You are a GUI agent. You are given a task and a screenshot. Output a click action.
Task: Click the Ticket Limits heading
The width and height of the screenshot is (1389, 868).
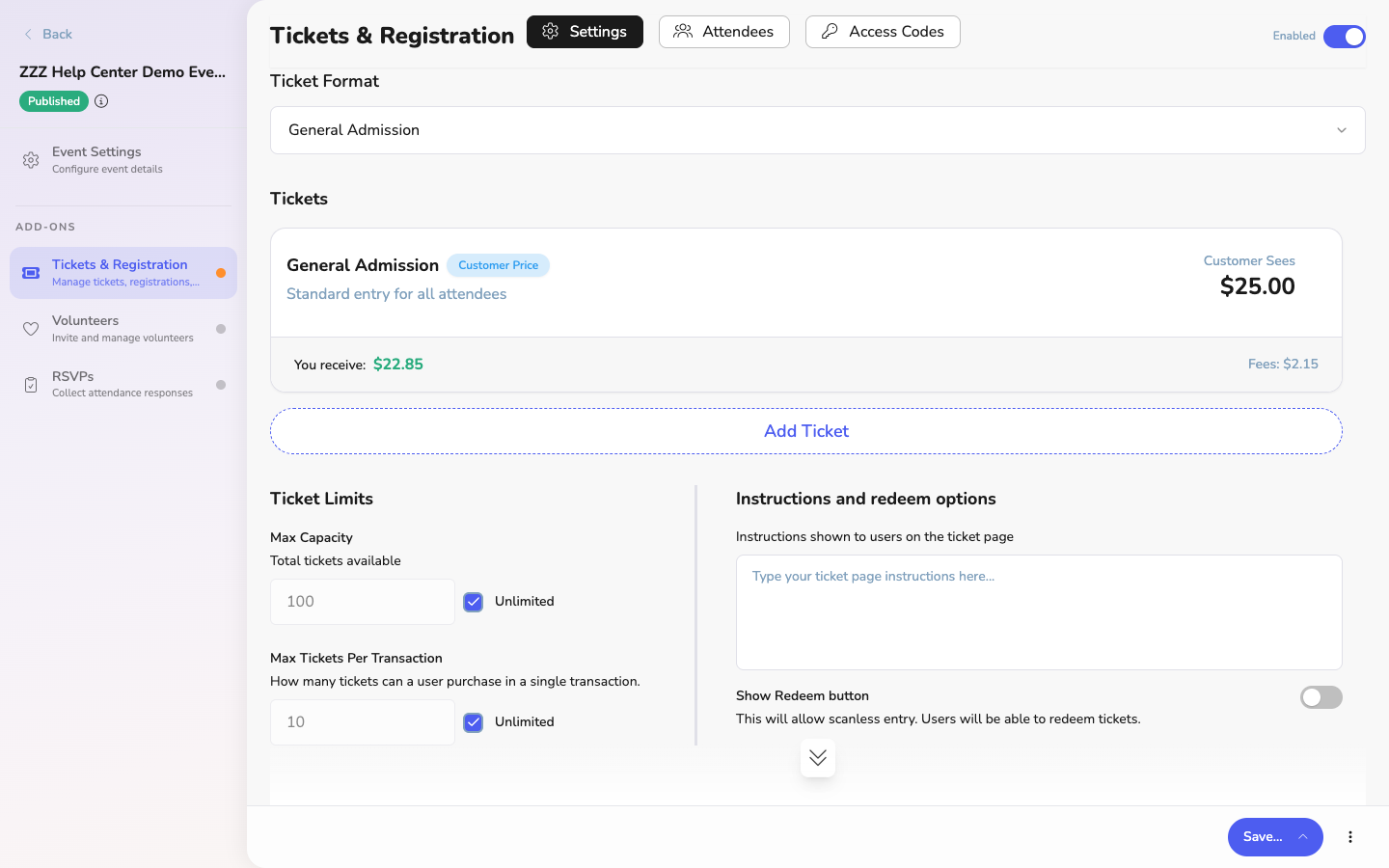[x=321, y=499]
